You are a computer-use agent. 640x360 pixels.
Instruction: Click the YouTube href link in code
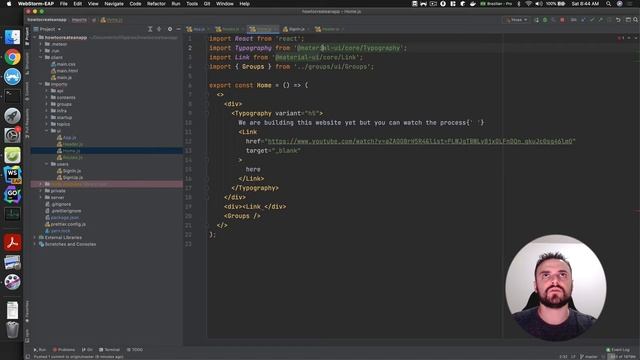(x=420, y=141)
